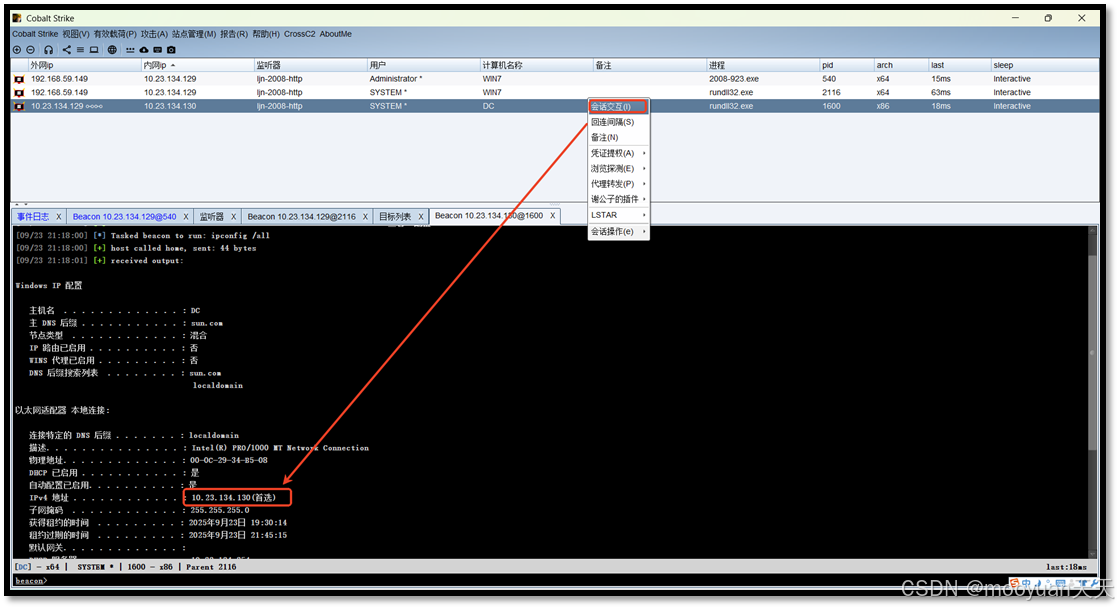
Task: Close the Beacon @1600 tab
Action: (x=552, y=216)
